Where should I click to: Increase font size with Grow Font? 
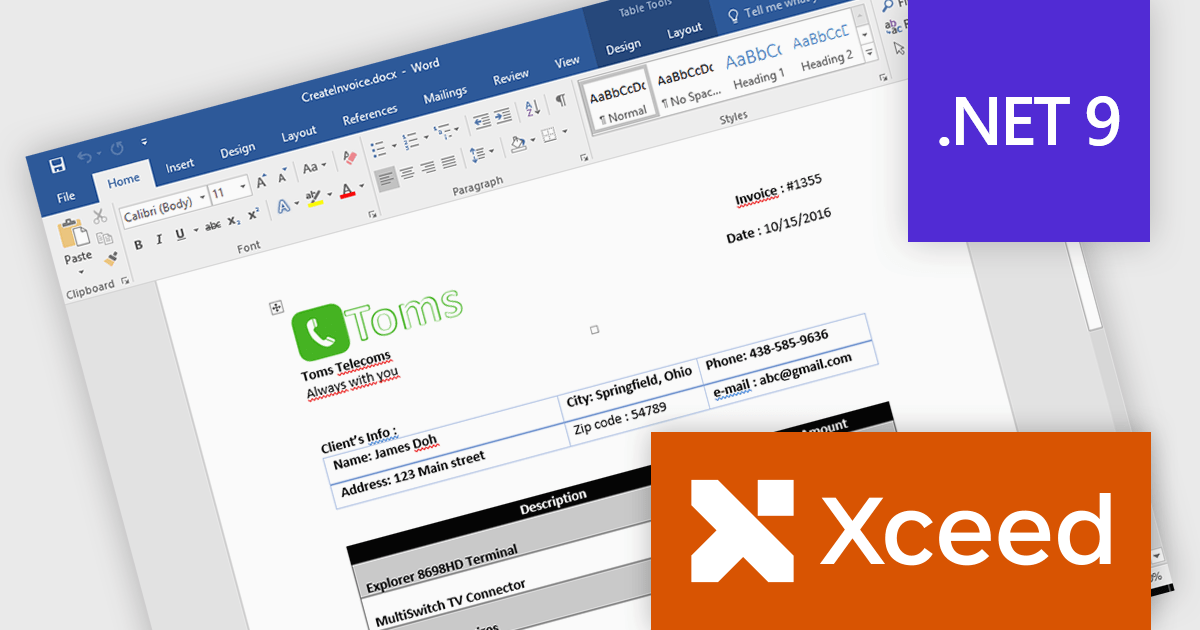tap(261, 181)
